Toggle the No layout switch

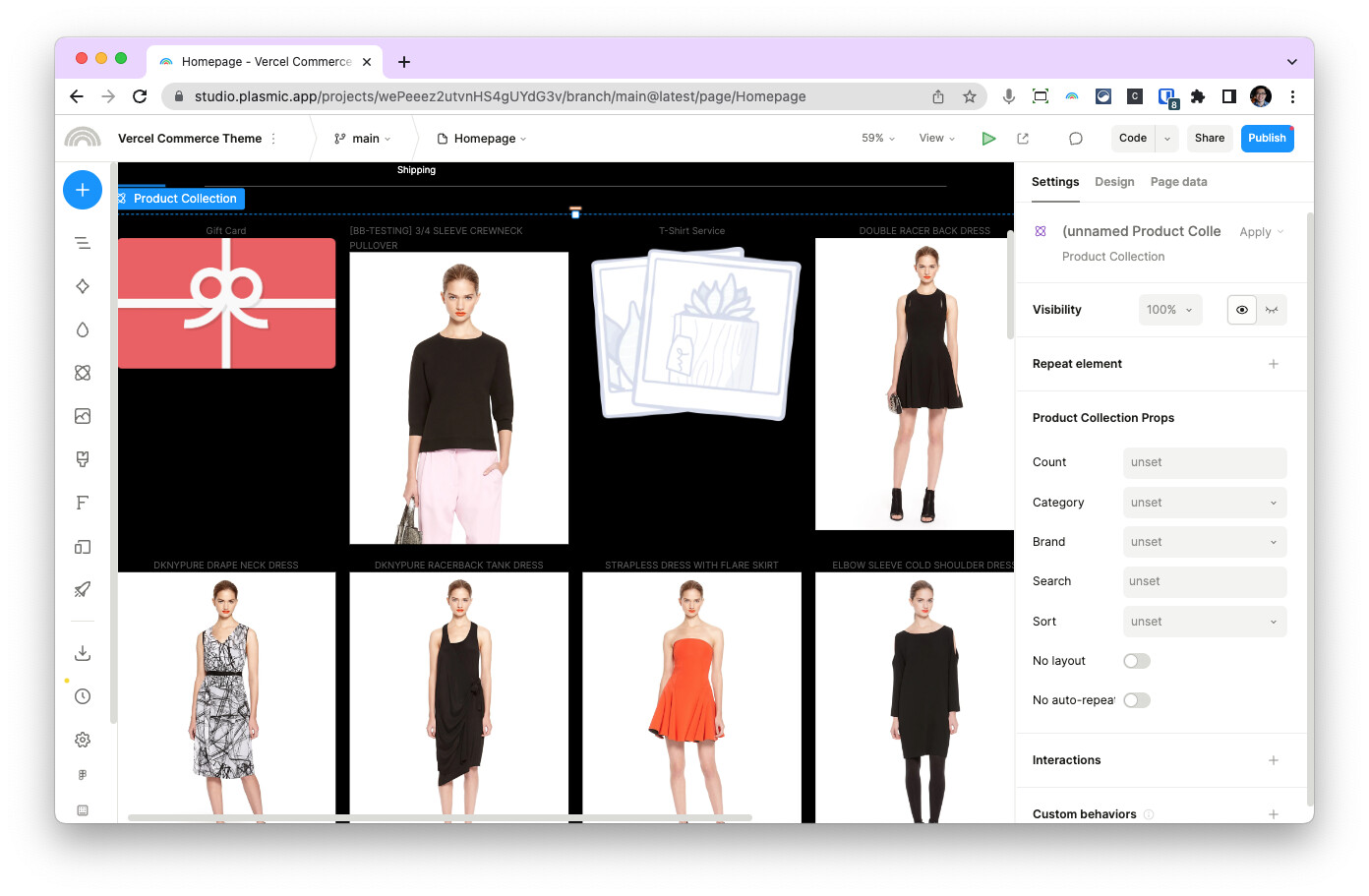pyautogui.click(x=1137, y=661)
